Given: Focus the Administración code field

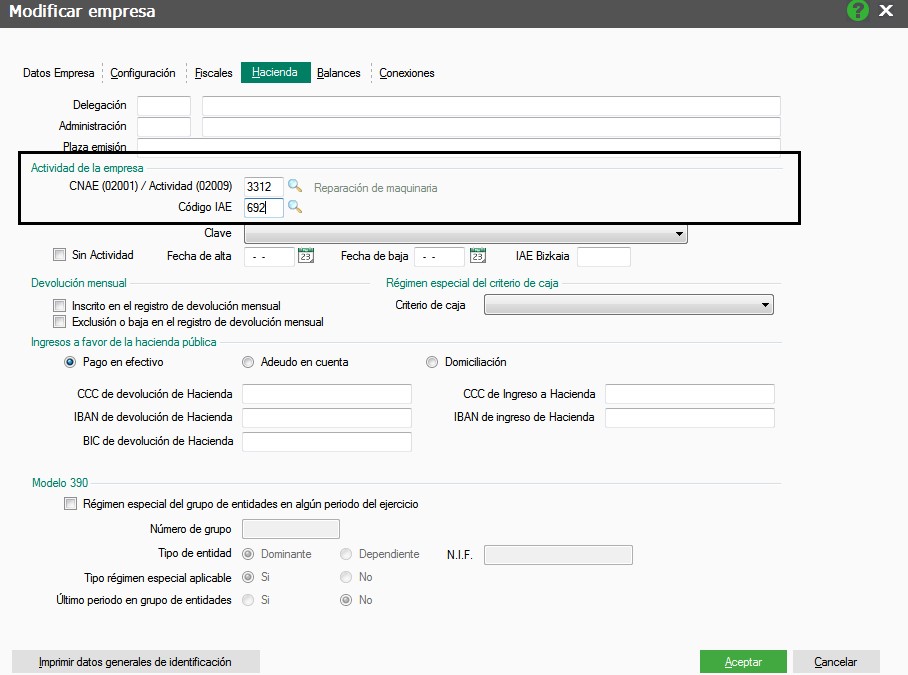Looking at the screenshot, I should click(x=164, y=127).
